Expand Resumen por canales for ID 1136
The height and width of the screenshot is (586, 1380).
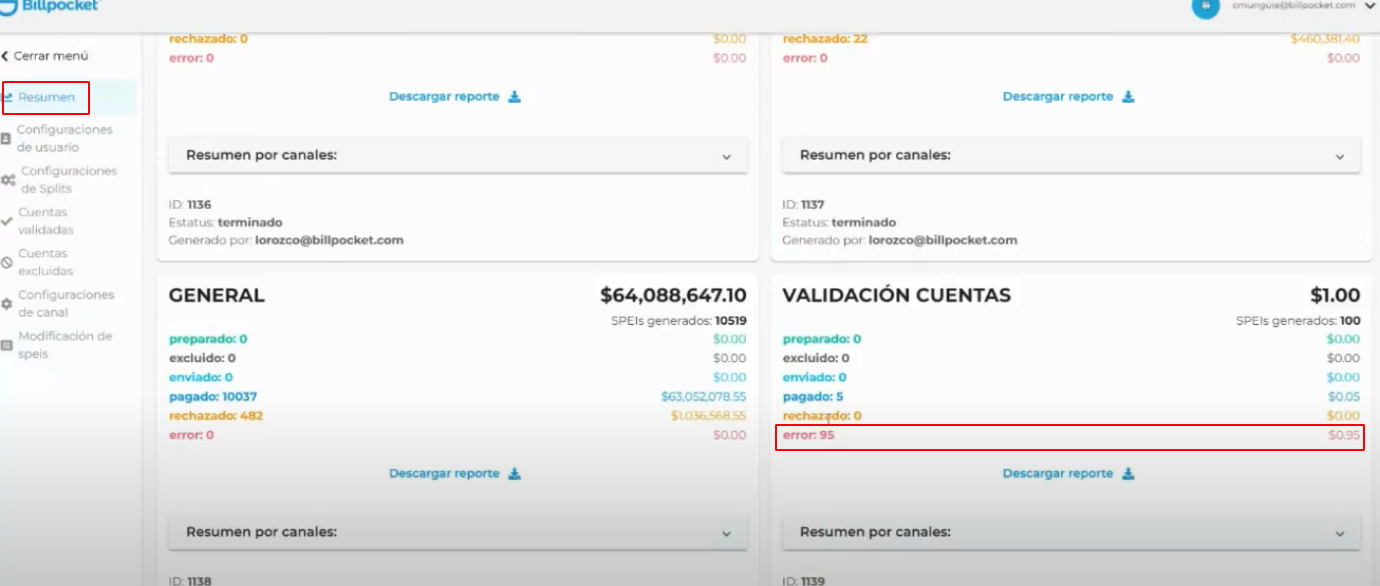[x=727, y=156]
